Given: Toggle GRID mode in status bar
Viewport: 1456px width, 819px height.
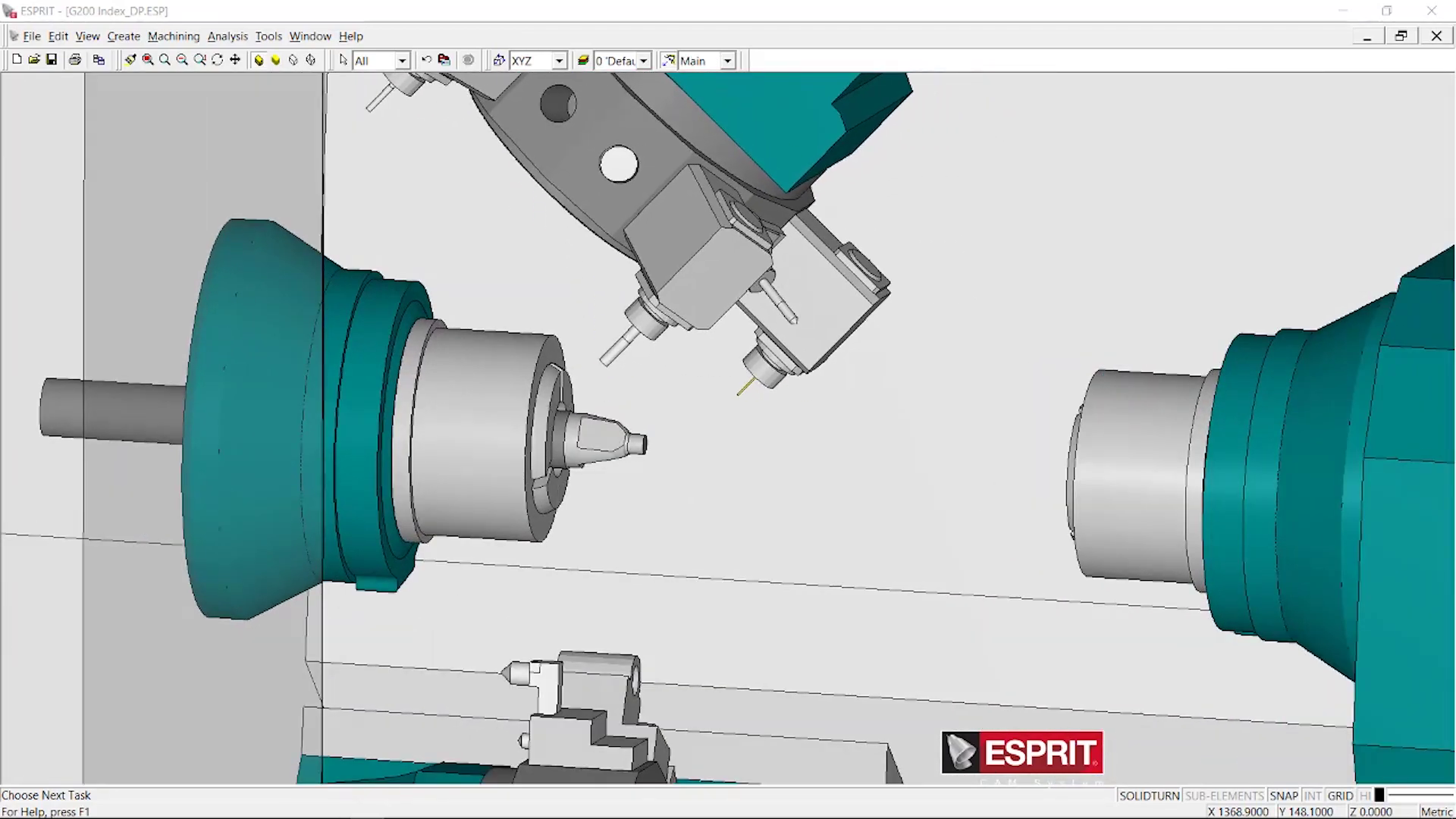Looking at the screenshot, I should 1340,795.
